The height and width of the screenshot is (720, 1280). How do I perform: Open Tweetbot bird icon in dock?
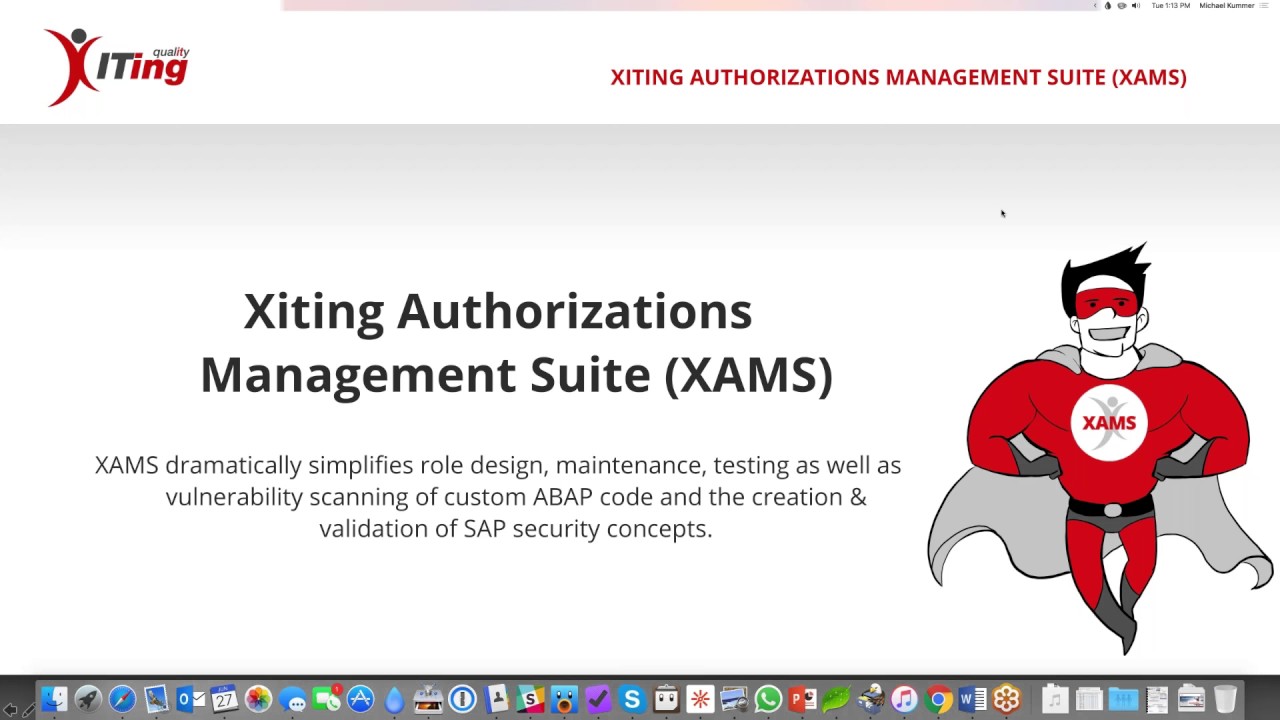pyautogui.click(x=564, y=699)
